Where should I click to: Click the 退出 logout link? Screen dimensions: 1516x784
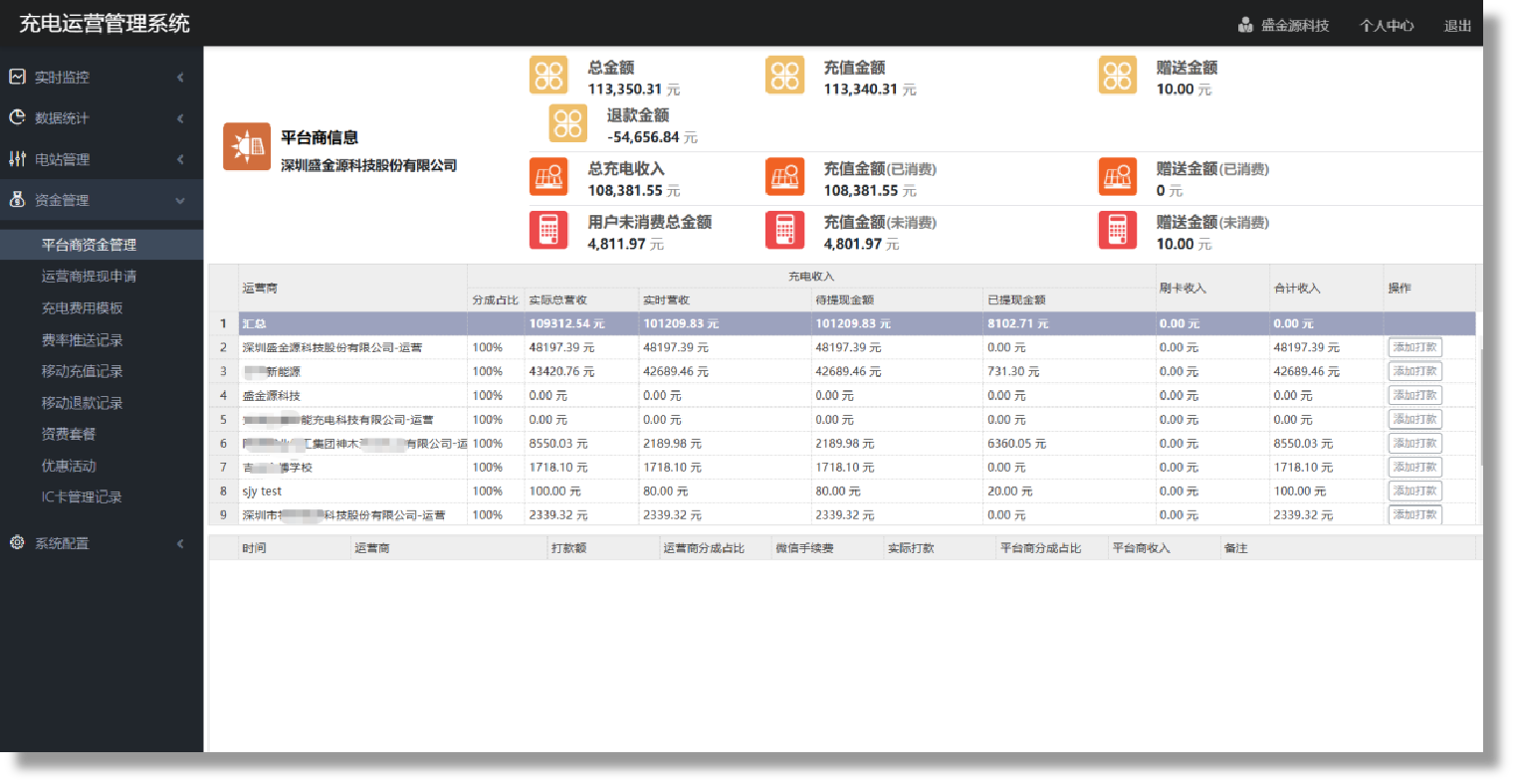coord(1457,26)
